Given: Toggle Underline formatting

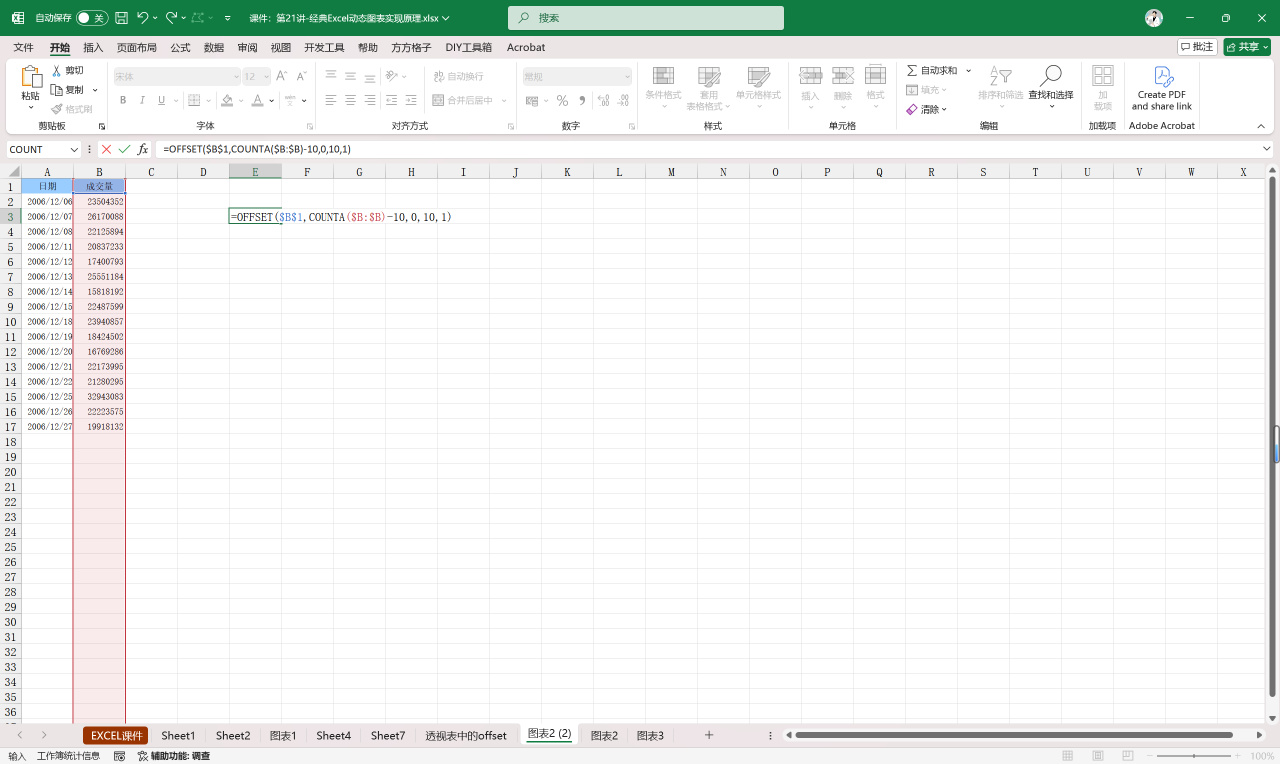Looking at the screenshot, I should [x=161, y=100].
